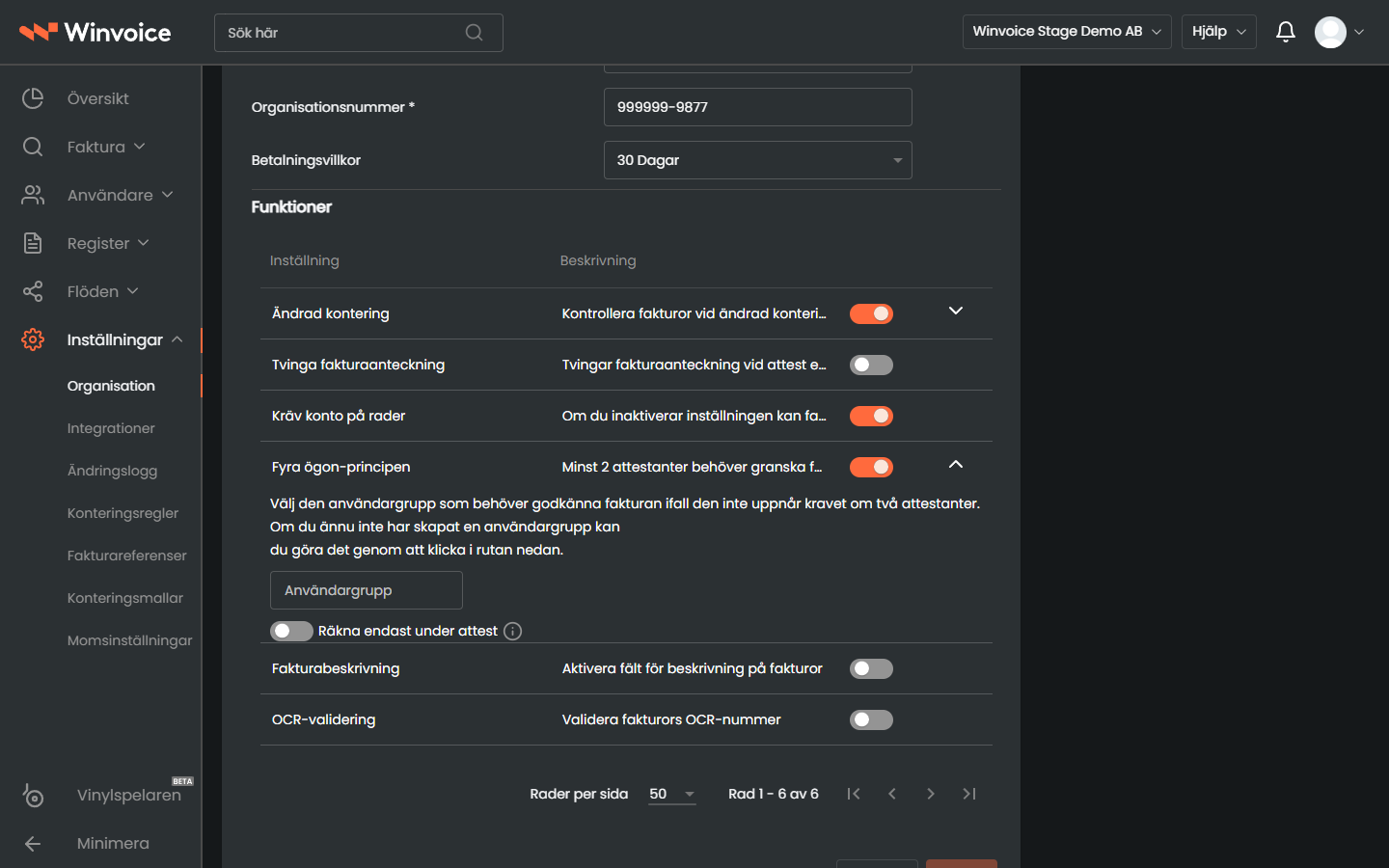Select Momsinställningar menu item
This screenshot has width=1389, height=868.
click(x=129, y=640)
